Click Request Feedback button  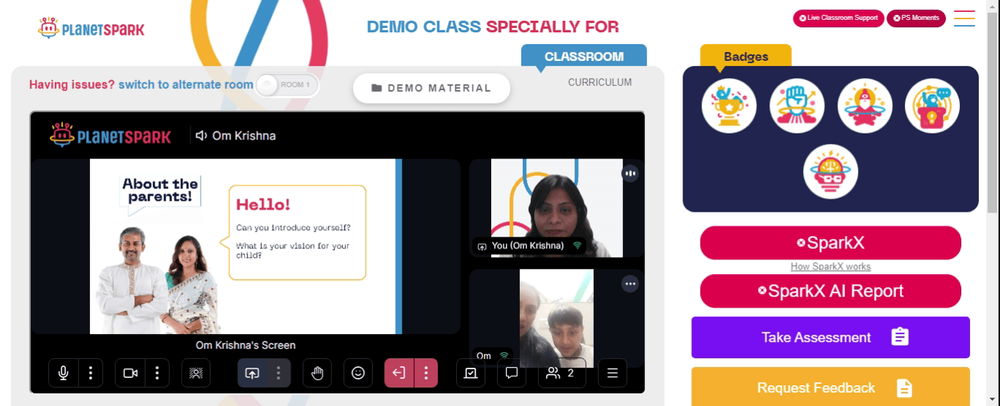pyautogui.click(x=830, y=386)
